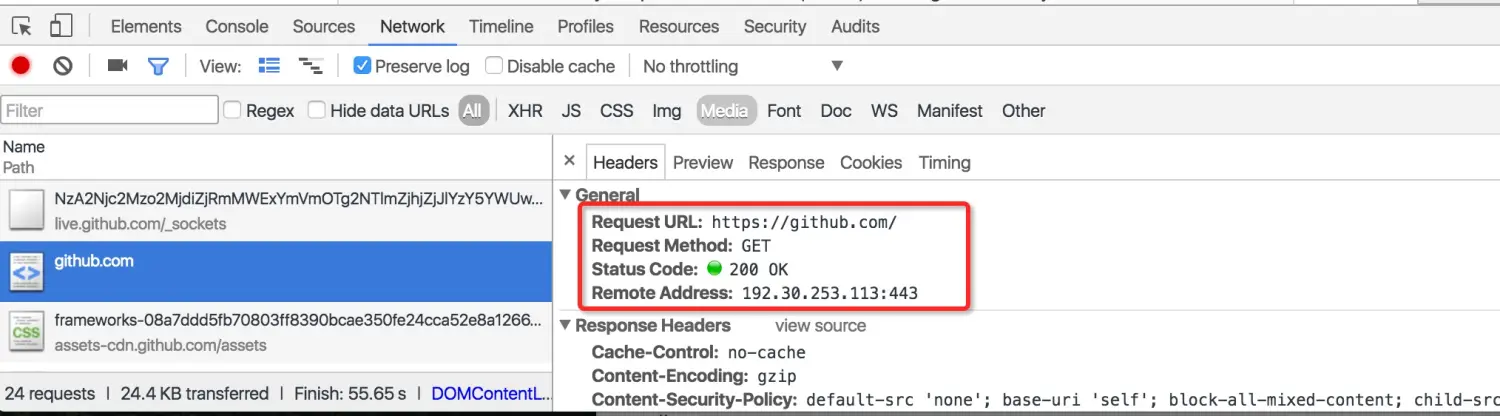Image resolution: width=1500 pixels, height=416 pixels.
Task: Click the Name Path column header
Action: click(x=275, y=157)
